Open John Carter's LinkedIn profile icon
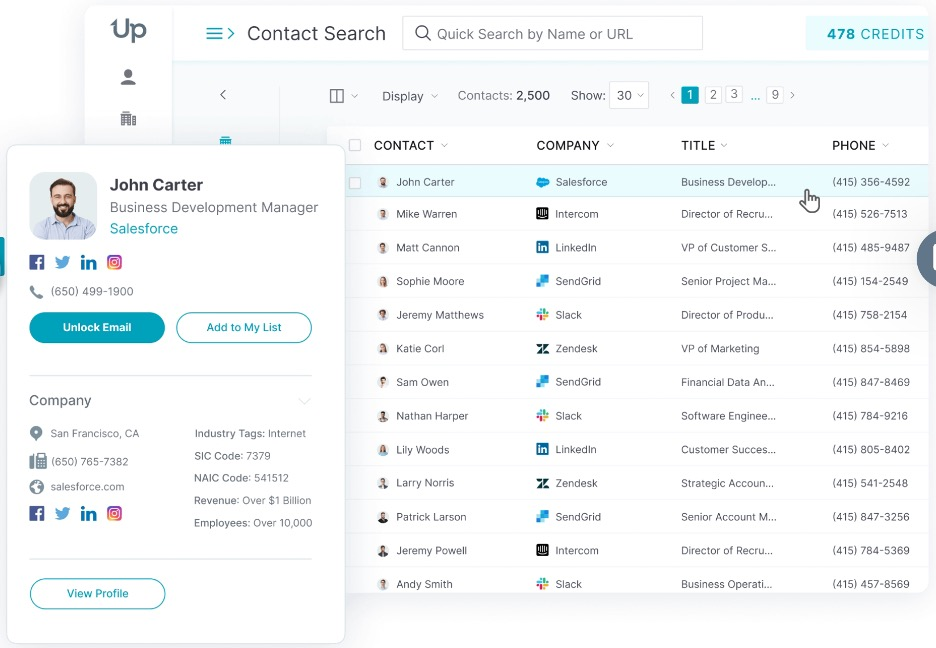Screen dimensions: 936x648 (x=88, y=262)
